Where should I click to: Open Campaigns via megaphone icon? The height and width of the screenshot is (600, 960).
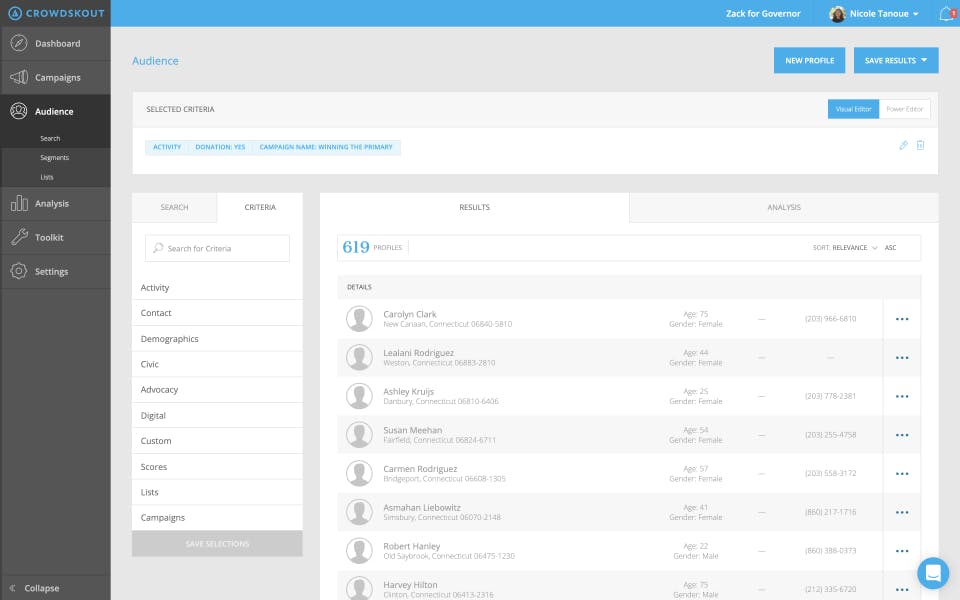click(x=19, y=77)
